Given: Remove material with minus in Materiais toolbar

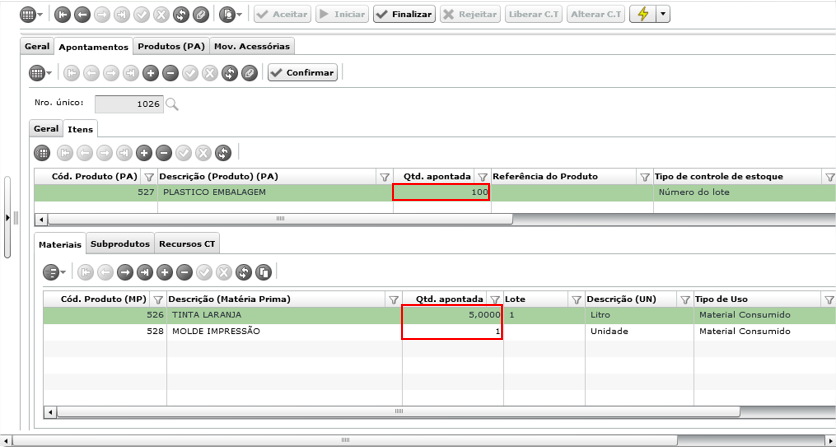Looking at the screenshot, I should (184, 273).
